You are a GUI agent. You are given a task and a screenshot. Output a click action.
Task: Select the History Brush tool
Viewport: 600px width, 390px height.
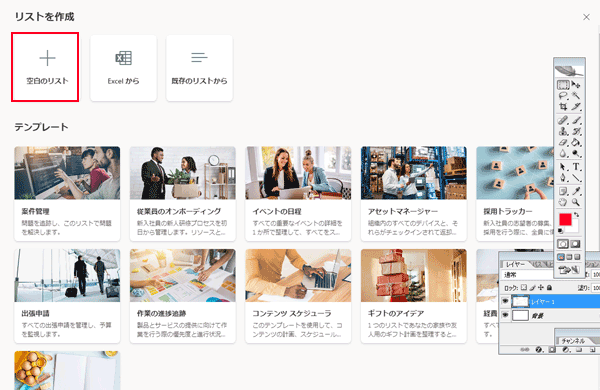576,131
